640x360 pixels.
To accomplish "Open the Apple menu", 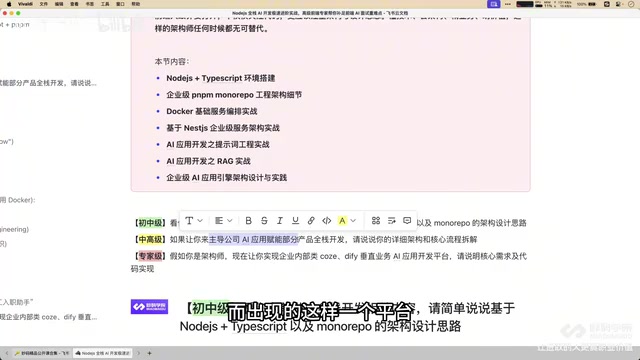I will 9,4.
